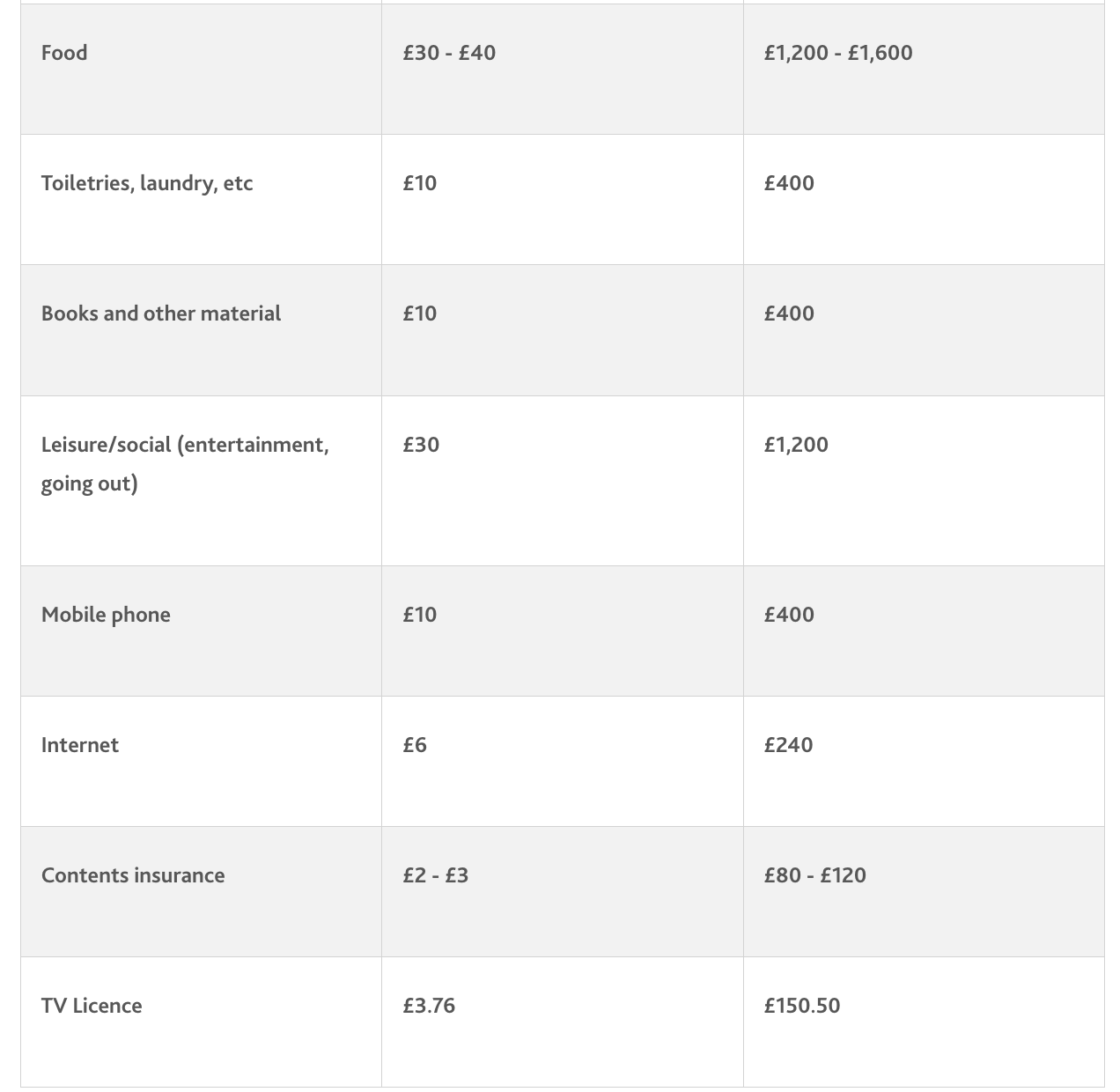Select the £150.50 TV Licence amount

[801, 1006]
